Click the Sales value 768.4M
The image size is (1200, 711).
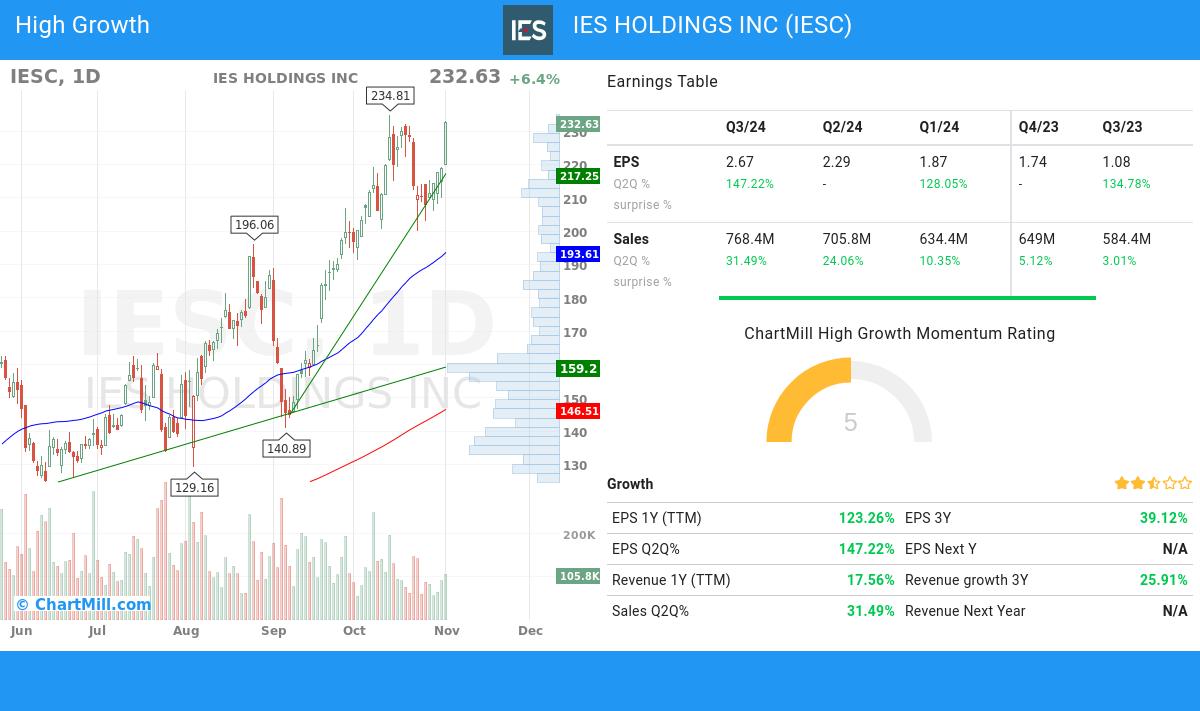click(750, 239)
